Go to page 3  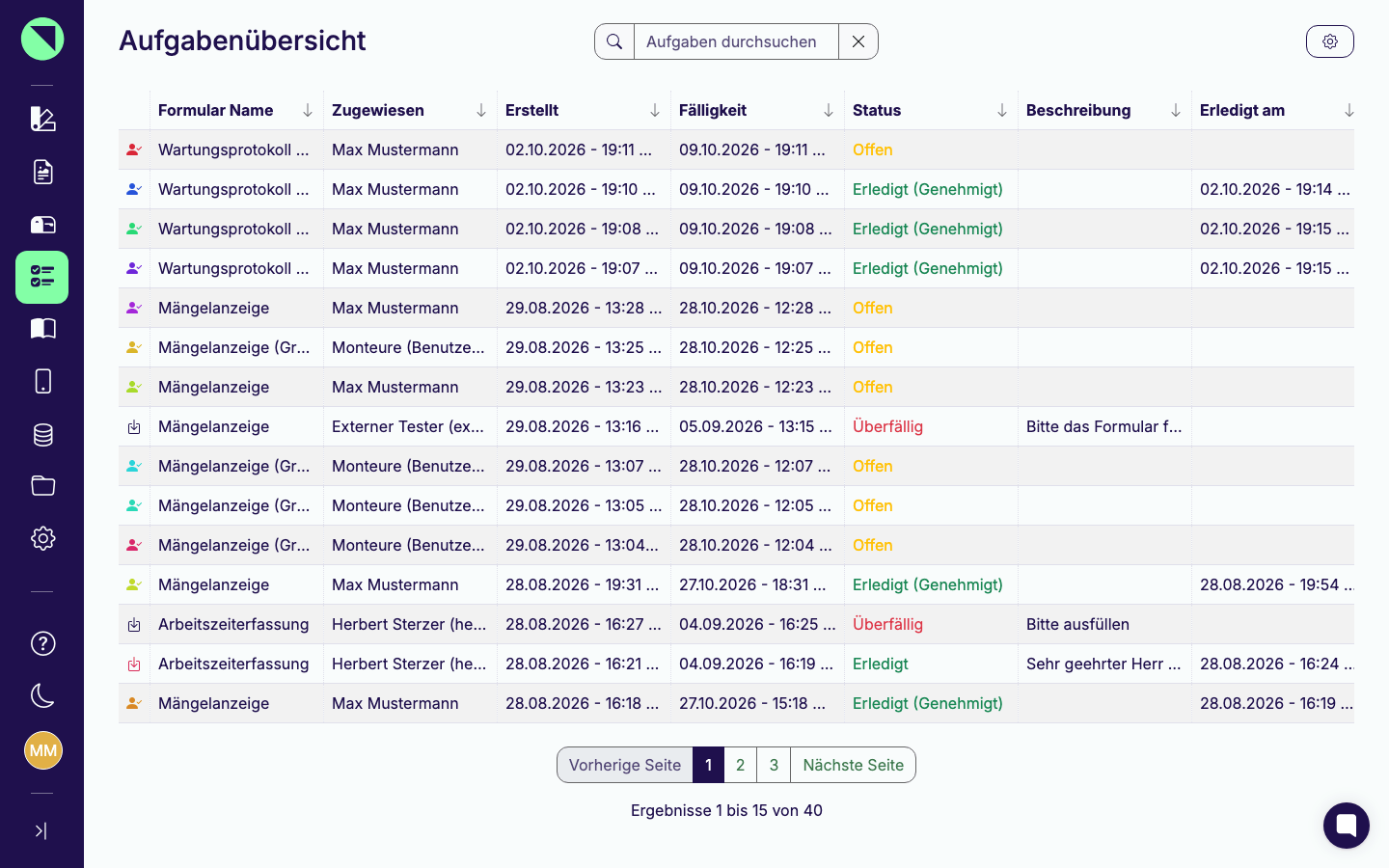pyautogui.click(x=774, y=765)
